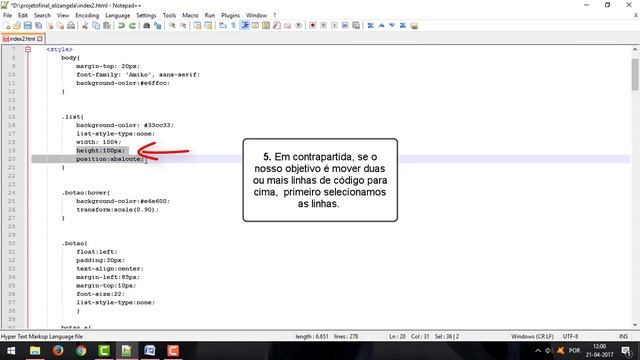
Task: Toggle Show Indent Guide toolbar button
Action: point(245,25)
